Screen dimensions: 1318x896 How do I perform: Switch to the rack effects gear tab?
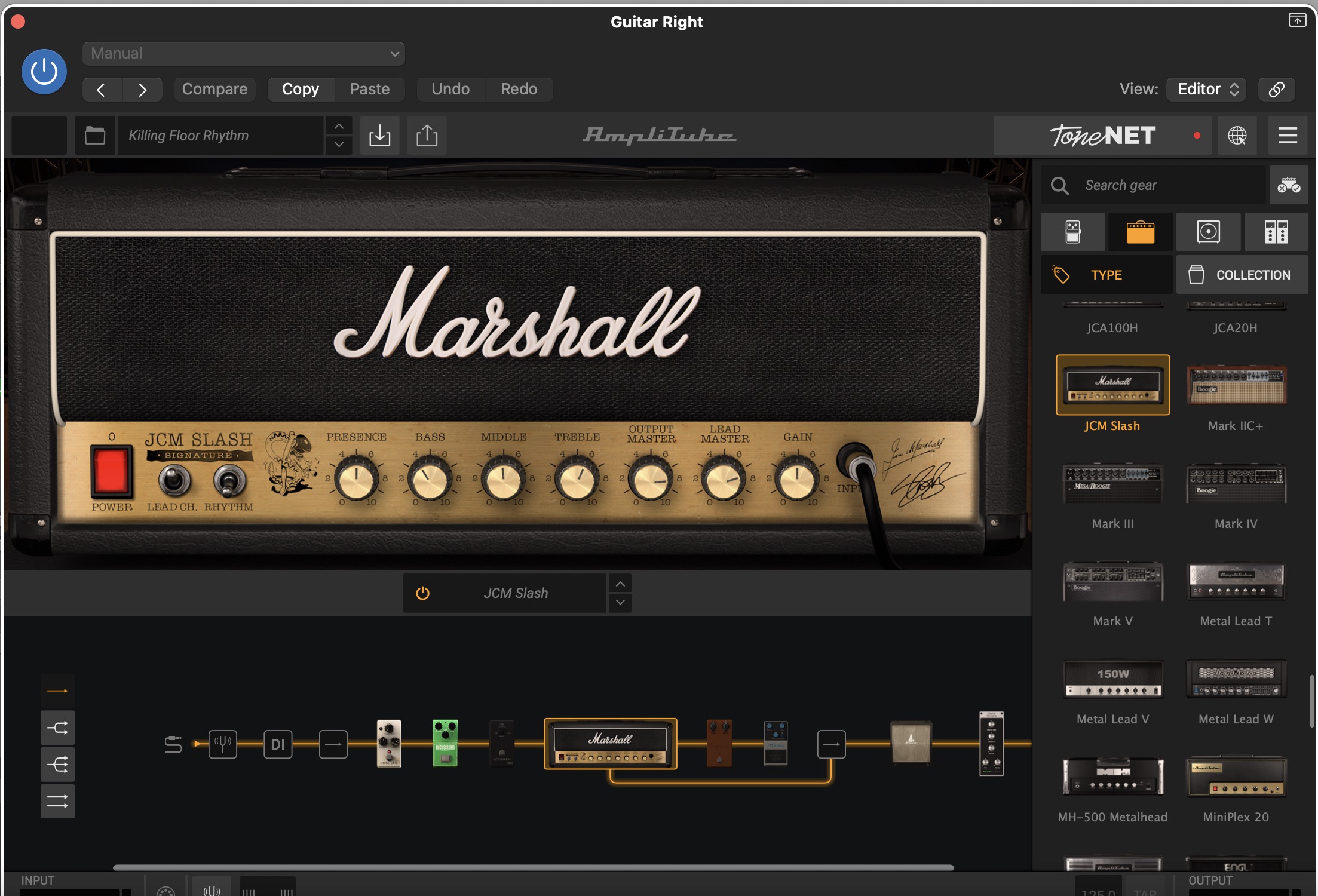point(1276,232)
